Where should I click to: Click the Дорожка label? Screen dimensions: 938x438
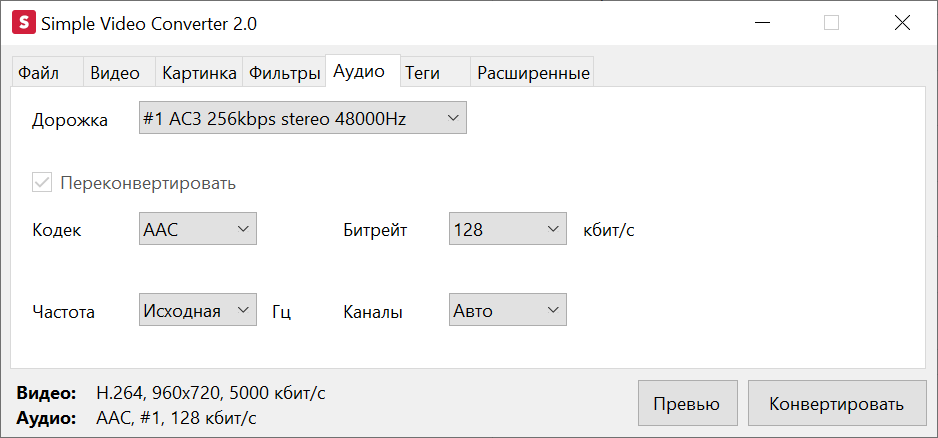click(x=70, y=120)
